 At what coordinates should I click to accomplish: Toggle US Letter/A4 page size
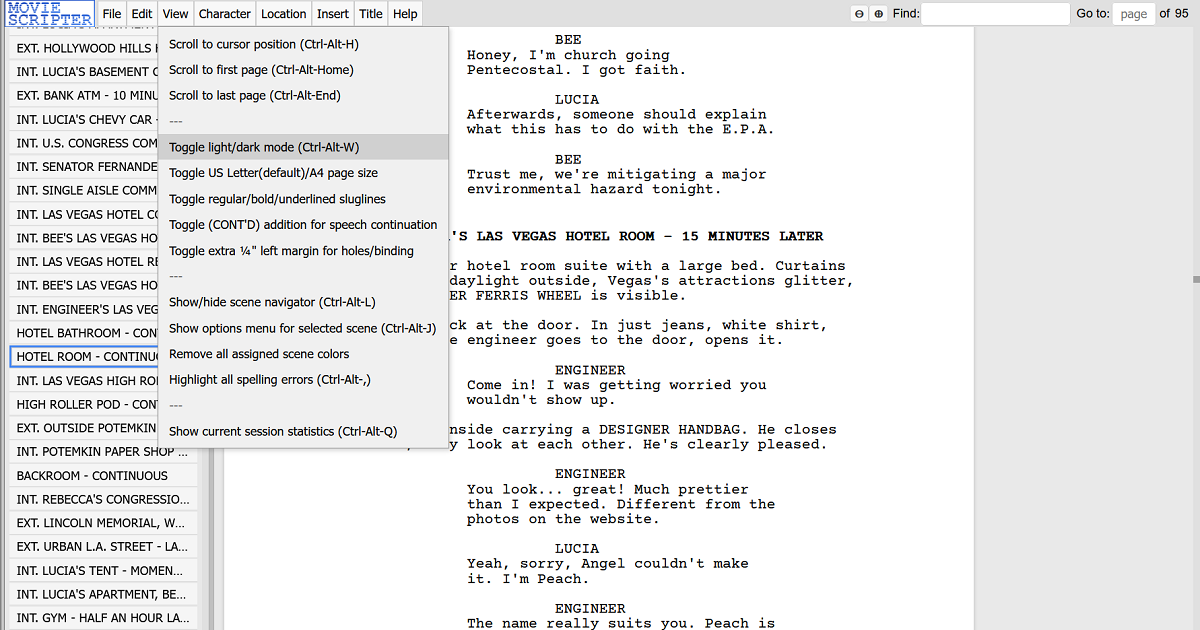[273, 173]
